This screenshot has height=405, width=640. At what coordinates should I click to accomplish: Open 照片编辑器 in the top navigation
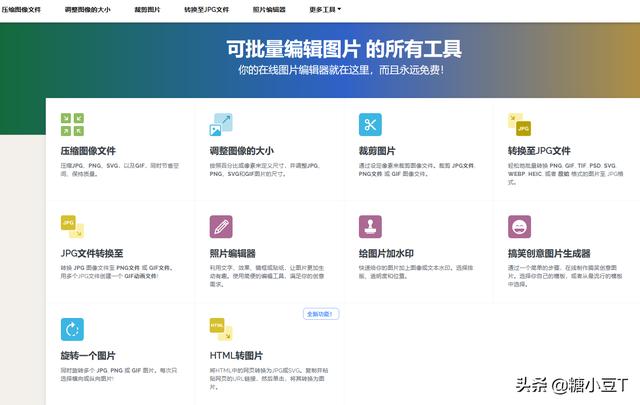coord(269,9)
